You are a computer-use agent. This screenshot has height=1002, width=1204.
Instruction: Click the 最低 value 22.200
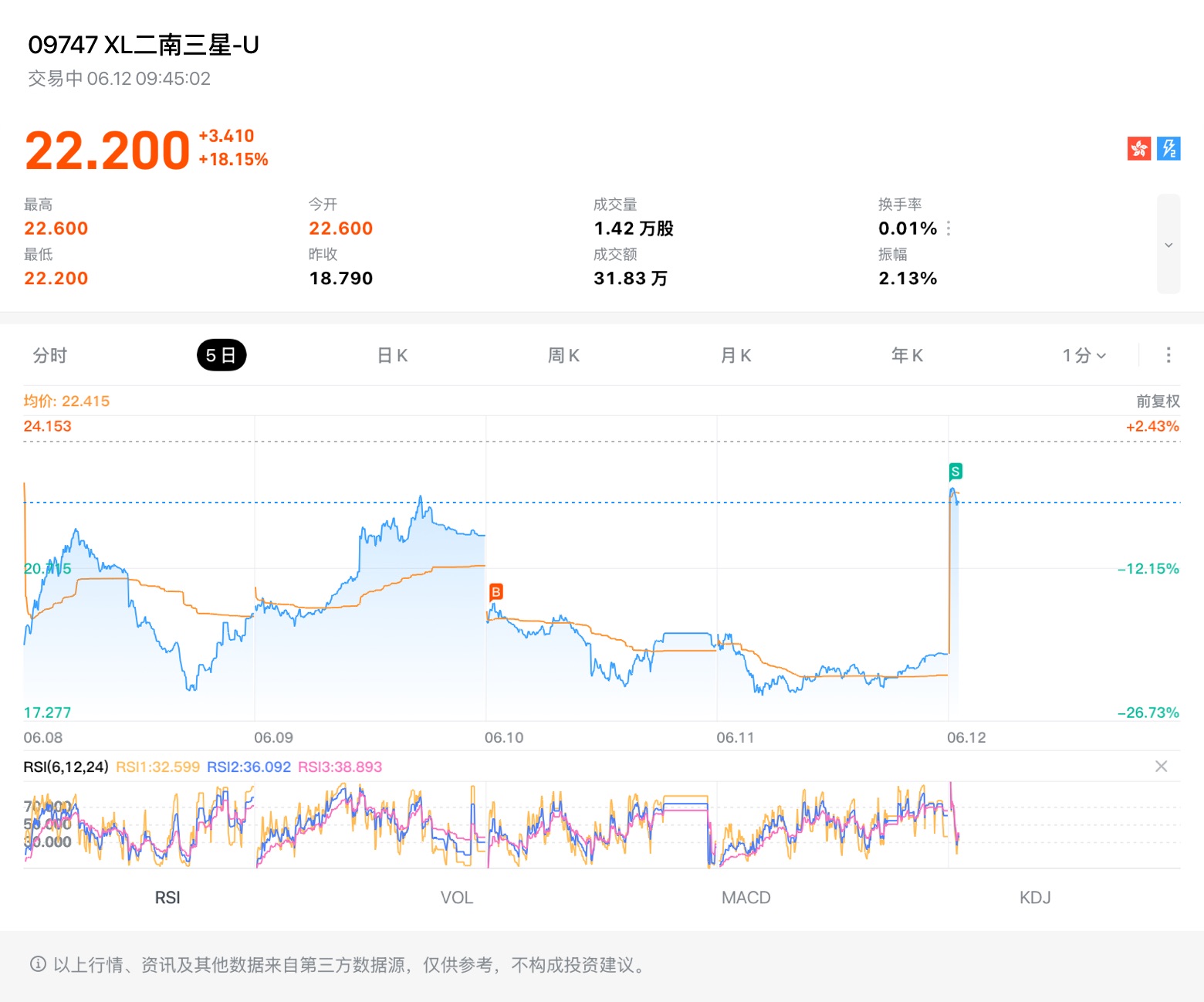point(56,278)
